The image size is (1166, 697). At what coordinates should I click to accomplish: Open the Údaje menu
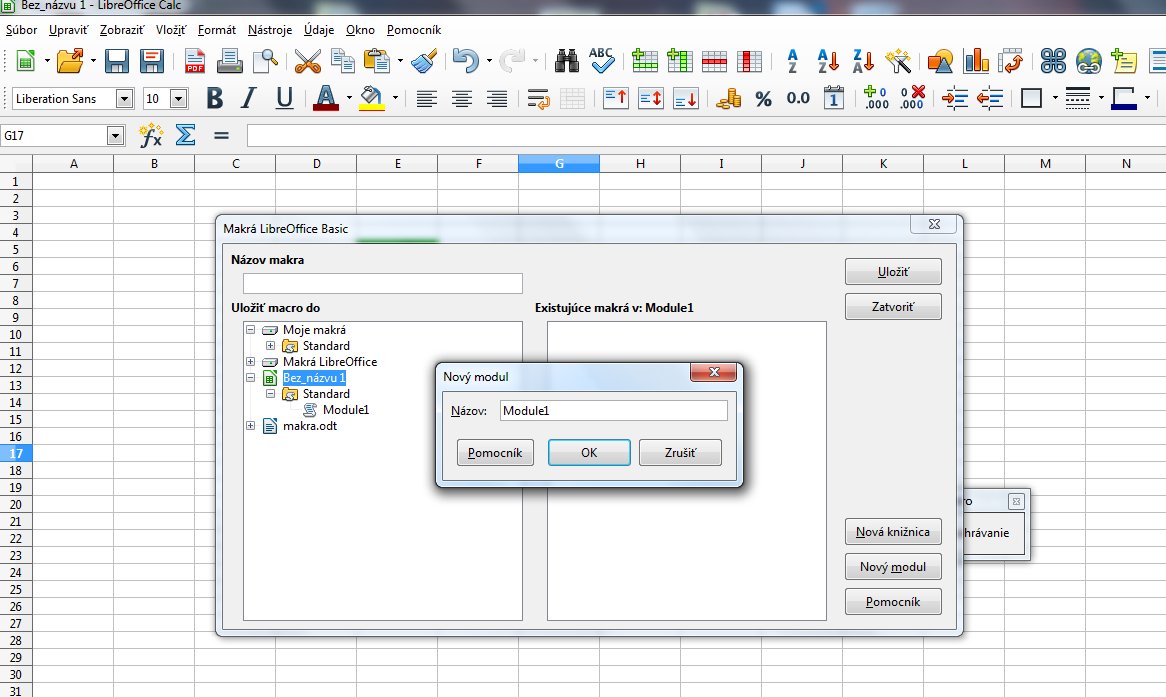point(319,30)
